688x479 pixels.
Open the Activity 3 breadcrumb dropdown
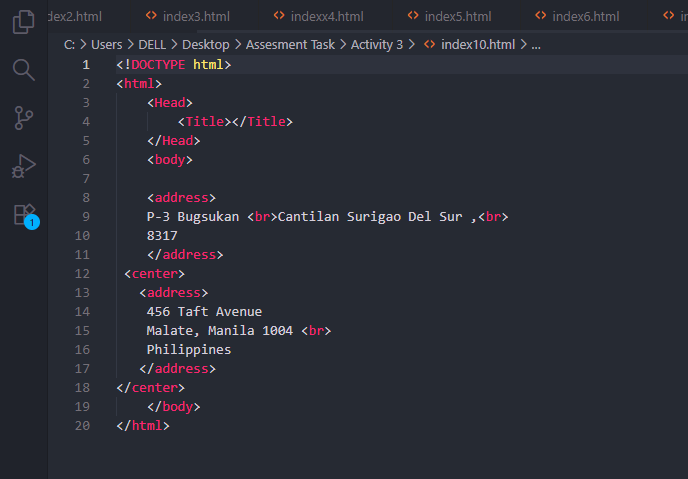click(x=377, y=45)
